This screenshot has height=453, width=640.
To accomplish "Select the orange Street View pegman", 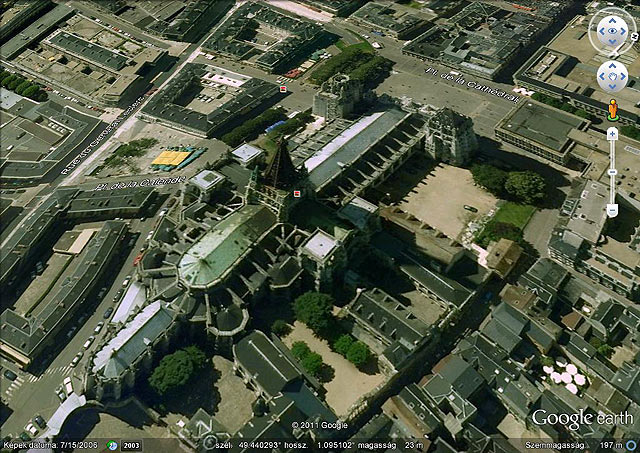I will (x=612, y=107).
